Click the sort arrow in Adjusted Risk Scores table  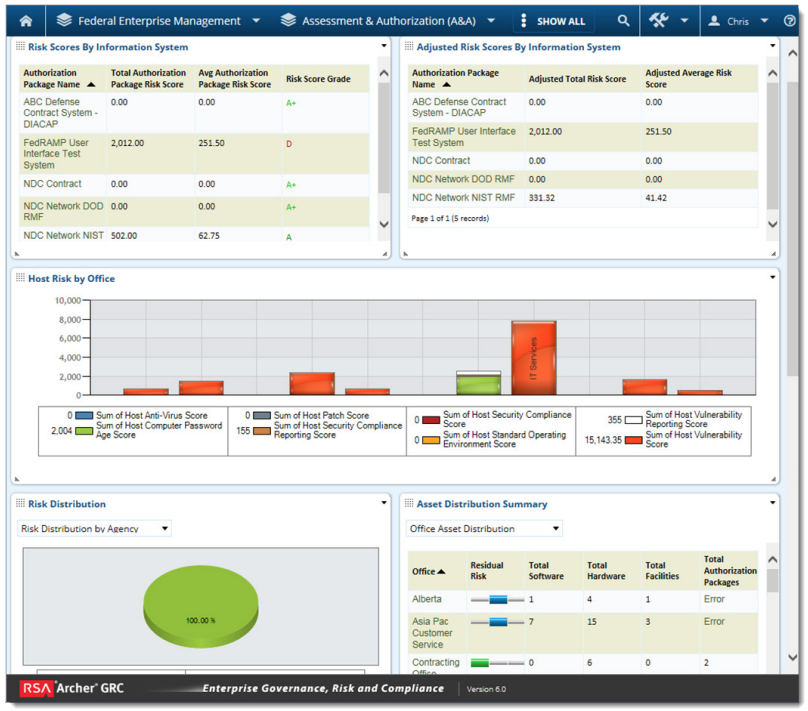coord(447,84)
